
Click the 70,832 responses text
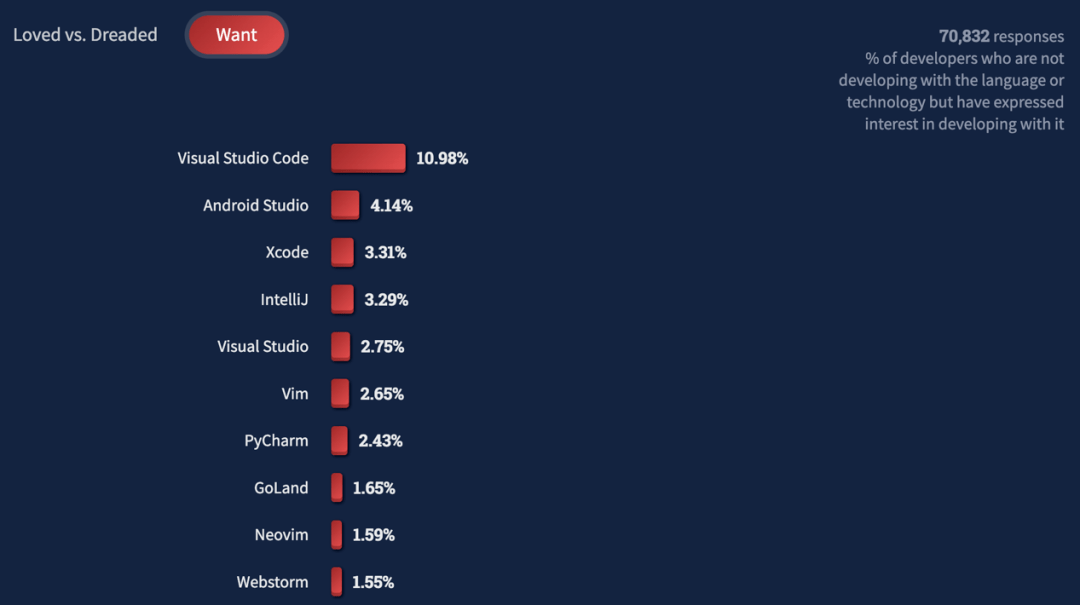(x=1001, y=36)
